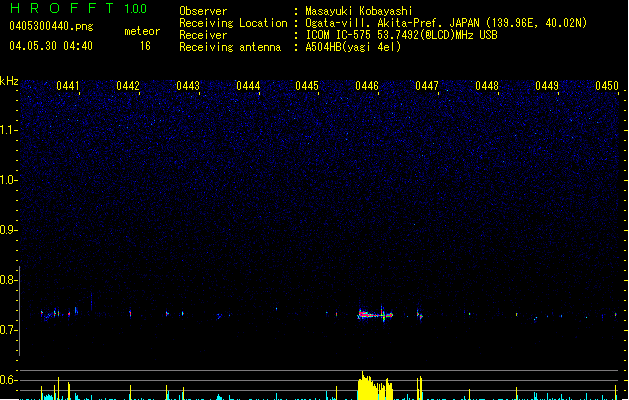Select the 0443 time marker

point(188,86)
